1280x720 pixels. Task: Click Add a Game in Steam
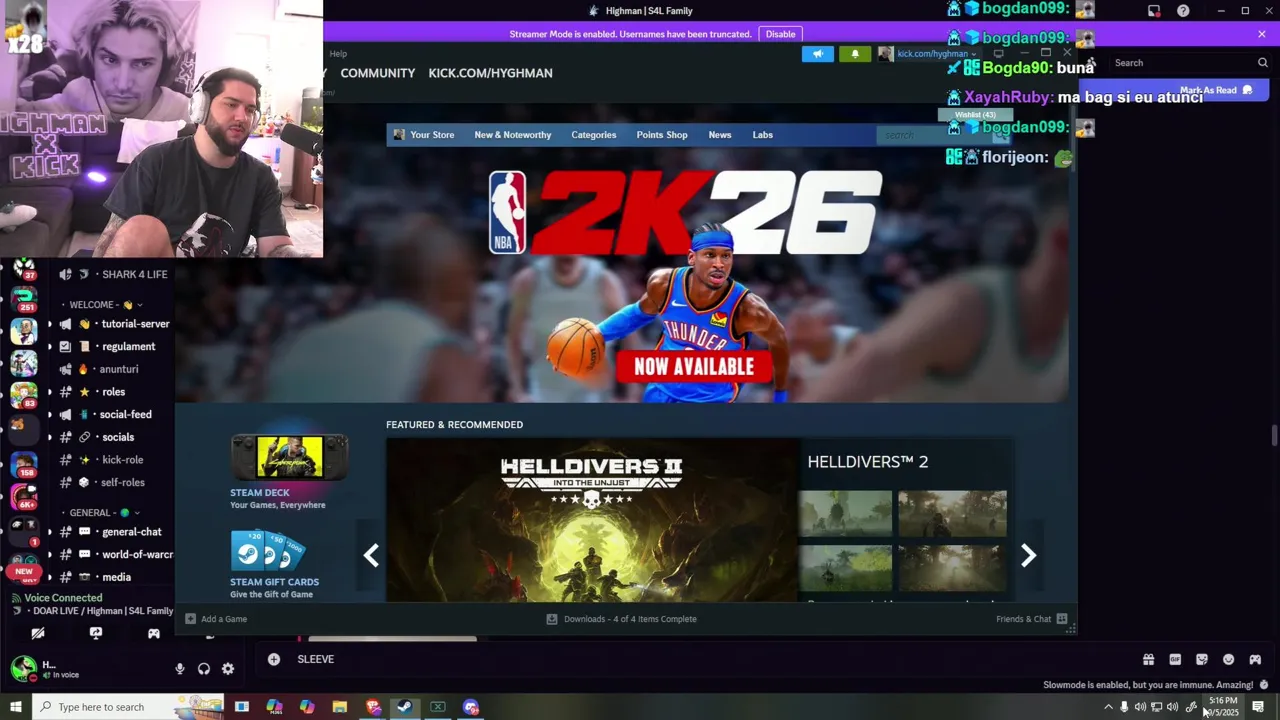click(x=216, y=619)
